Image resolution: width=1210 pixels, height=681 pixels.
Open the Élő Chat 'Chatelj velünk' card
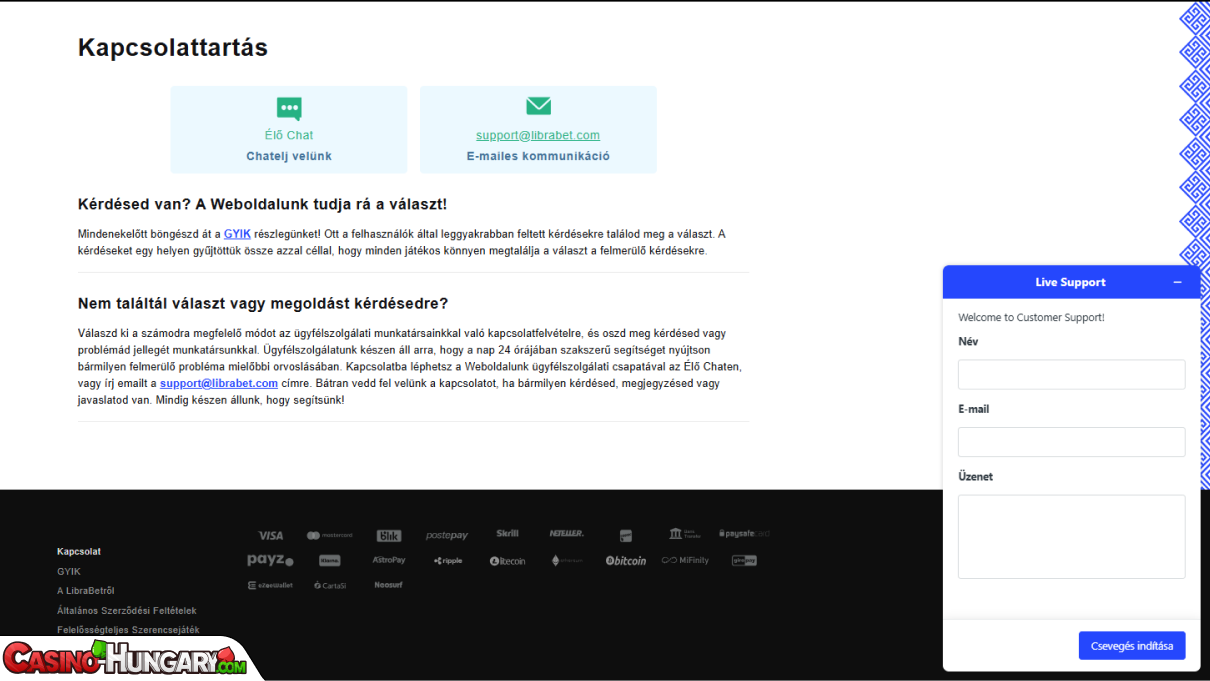pyautogui.click(x=289, y=130)
